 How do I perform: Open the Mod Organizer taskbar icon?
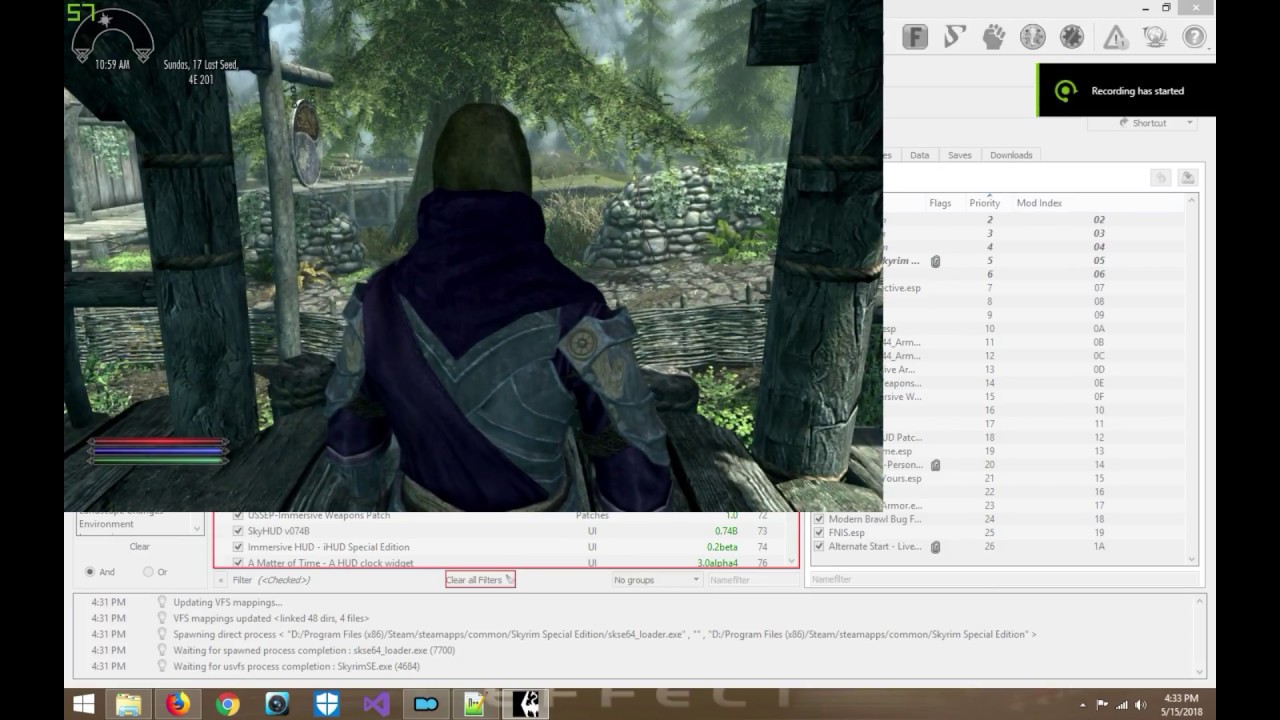coord(425,704)
